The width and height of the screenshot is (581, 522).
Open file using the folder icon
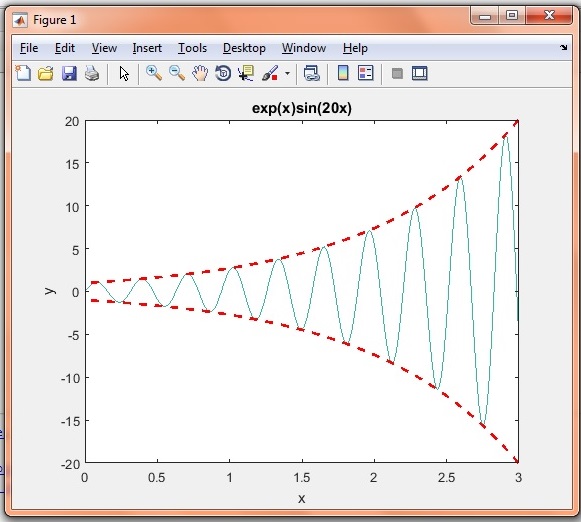[46, 73]
